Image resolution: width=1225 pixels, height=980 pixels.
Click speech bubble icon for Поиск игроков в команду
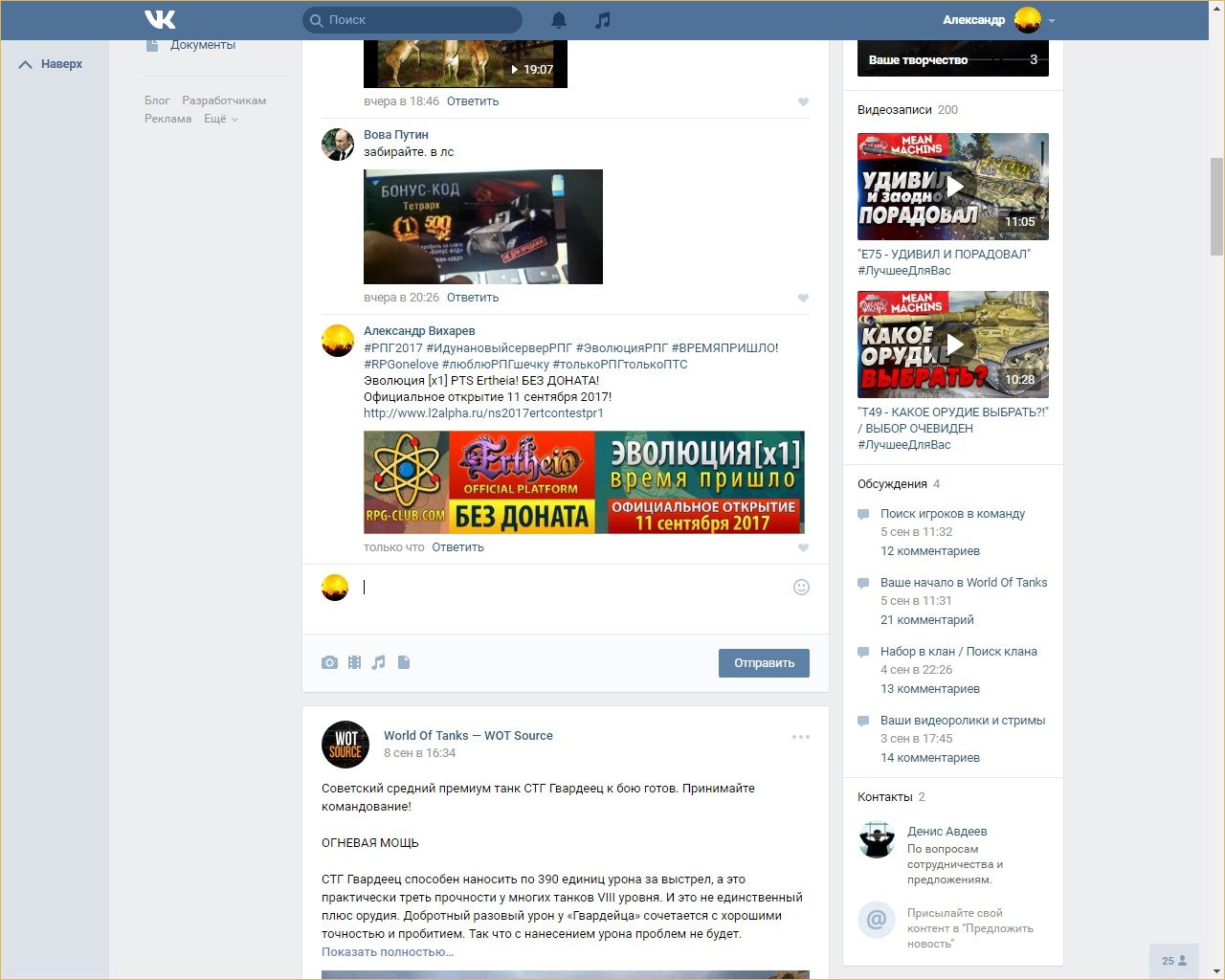click(863, 514)
